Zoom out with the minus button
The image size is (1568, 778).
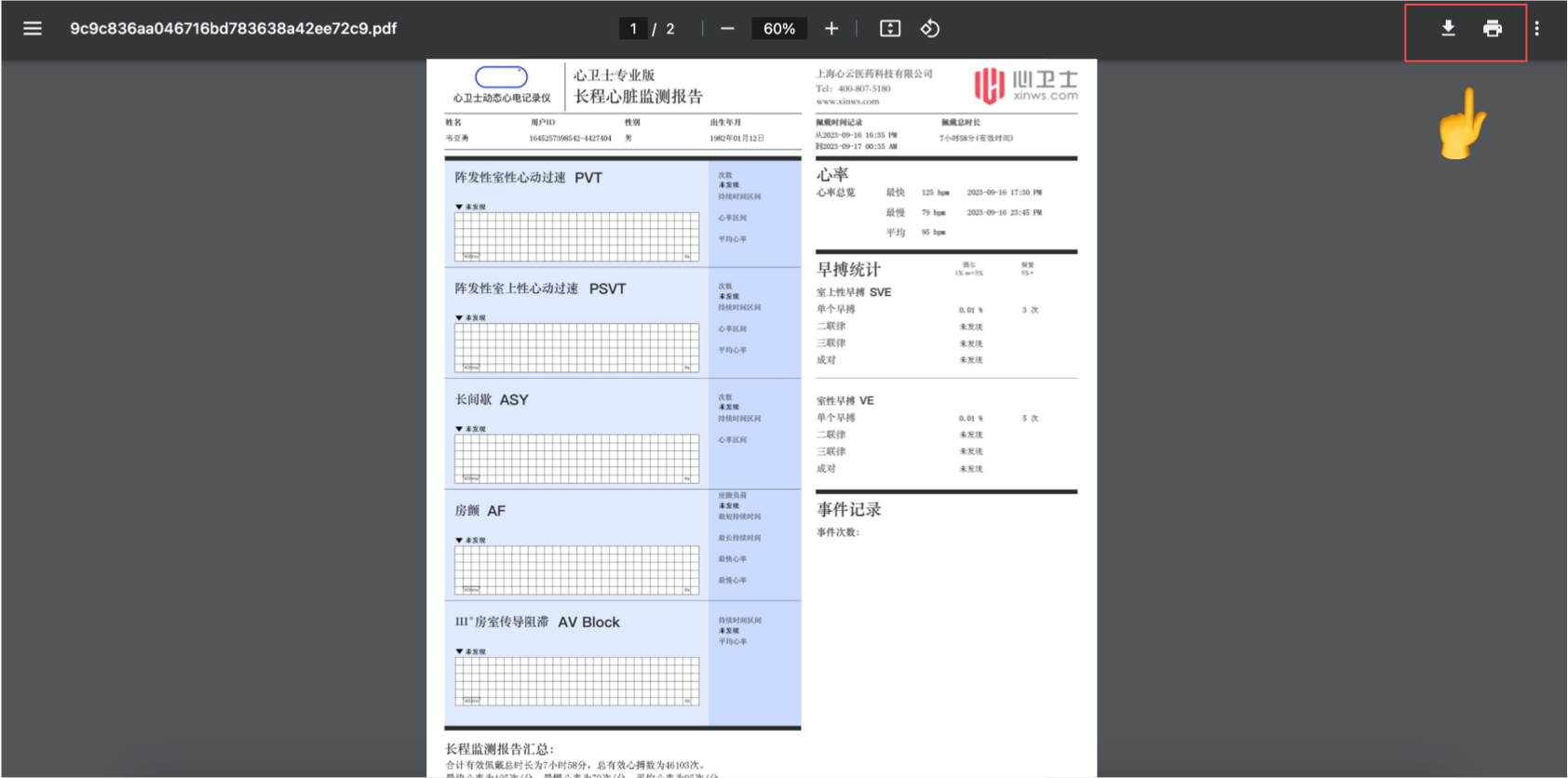click(x=727, y=29)
